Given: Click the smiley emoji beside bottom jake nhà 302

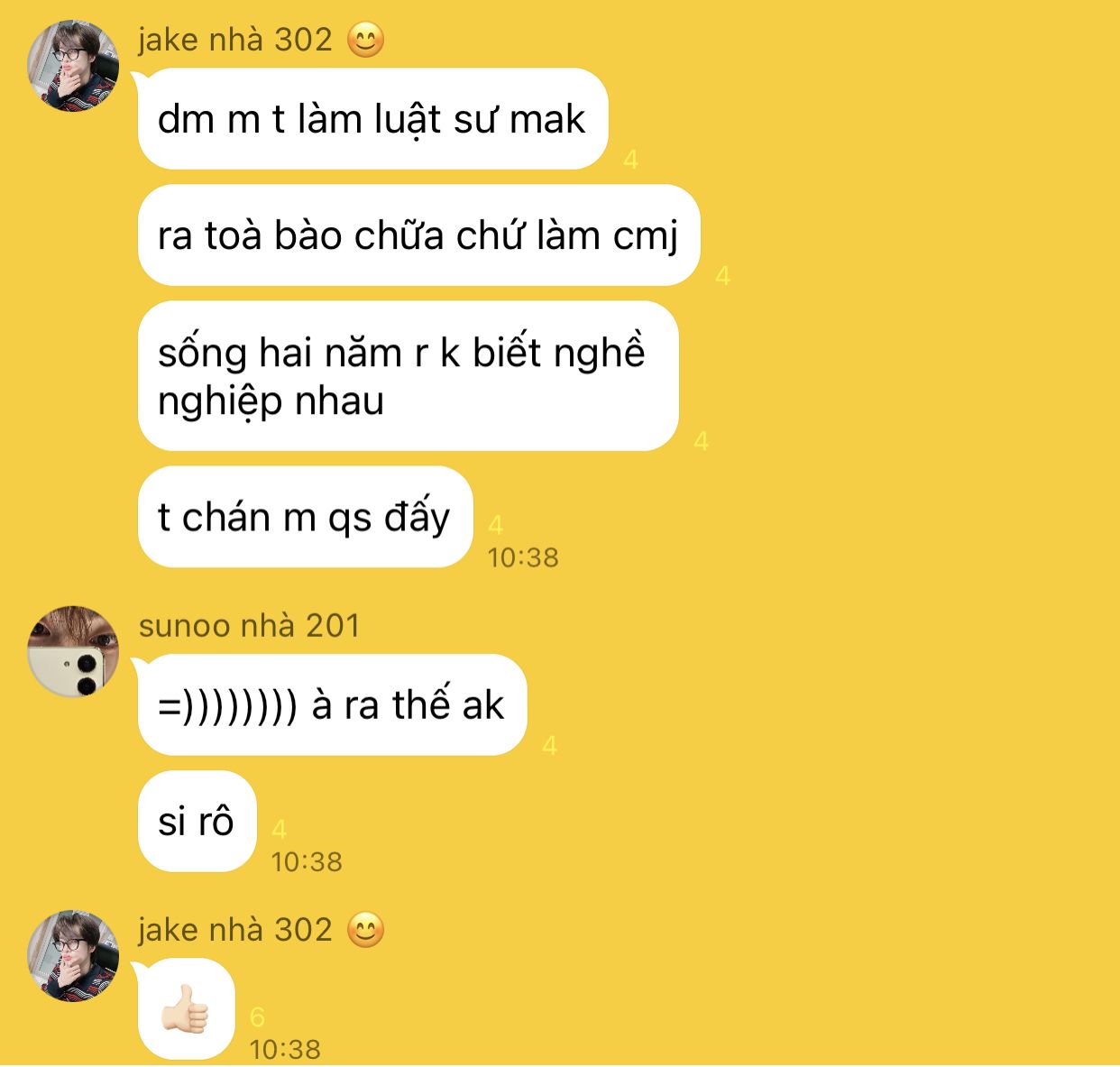Looking at the screenshot, I should 365,930.
